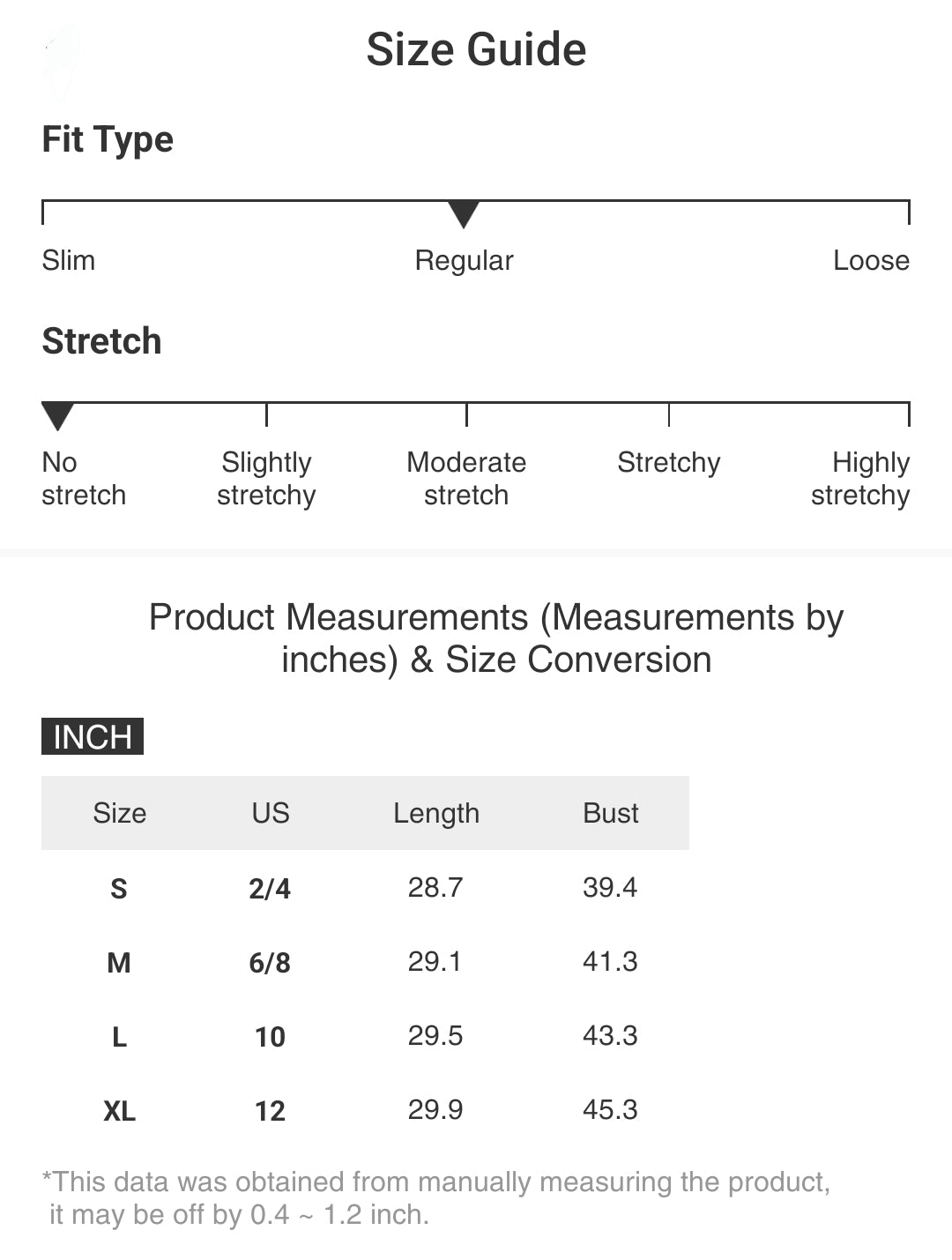Click the US column header

pyautogui.click(x=270, y=813)
